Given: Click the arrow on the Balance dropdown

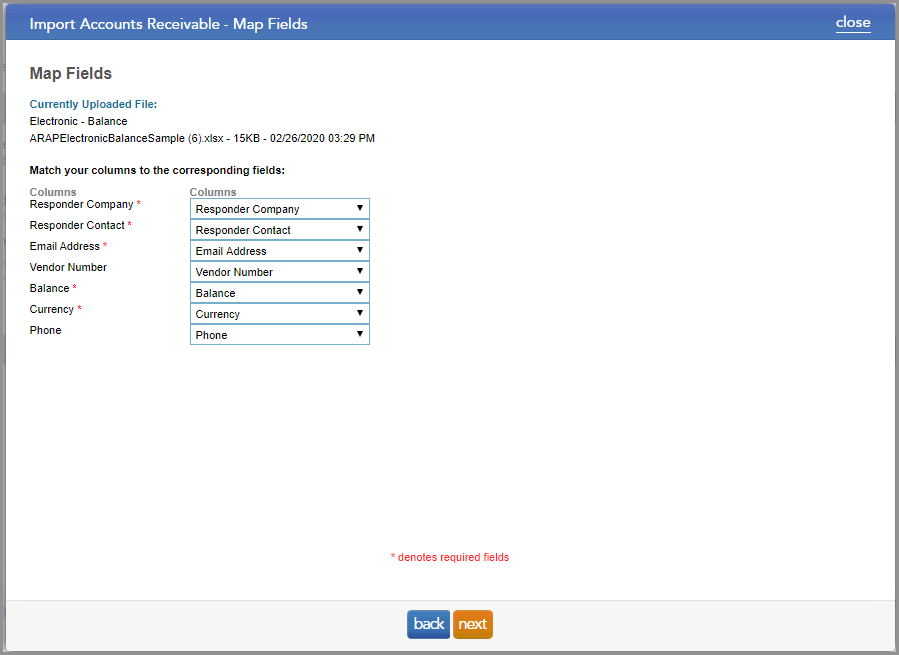Looking at the screenshot, I should pyautogui.click(x=360, y=292).
